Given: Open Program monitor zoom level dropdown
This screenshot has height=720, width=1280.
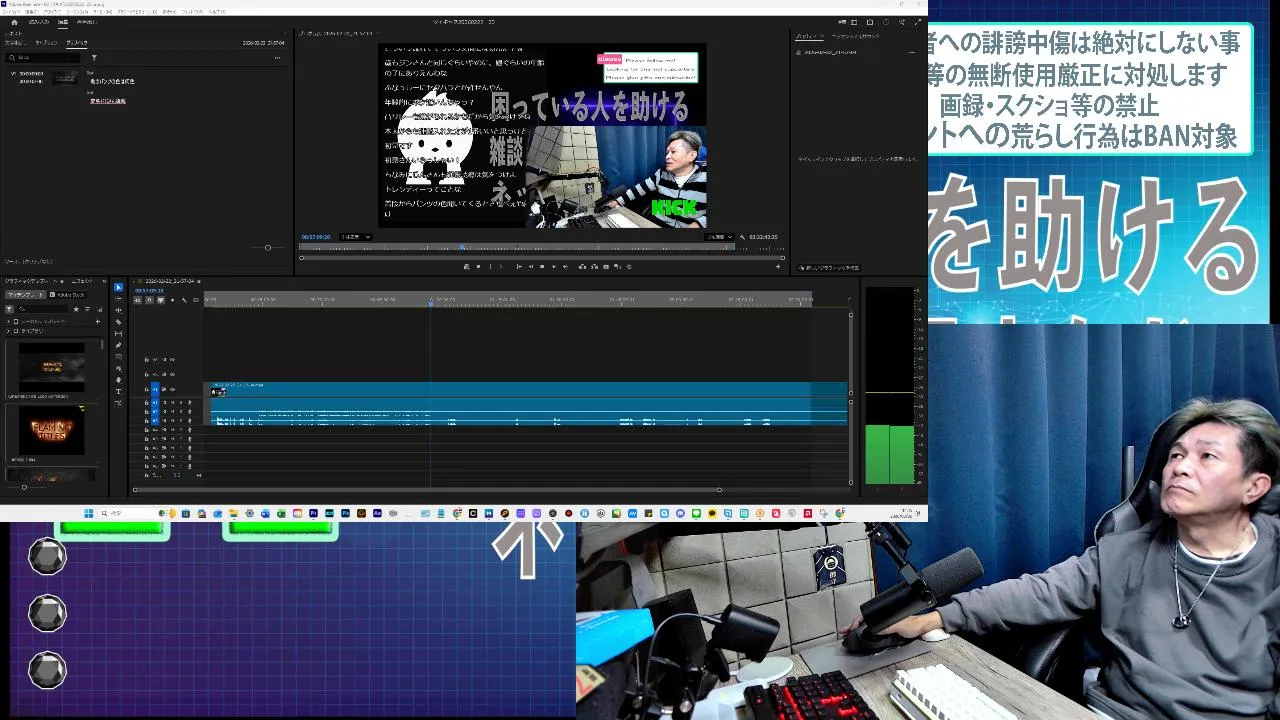Looking at the screenshot, I should pyautogui.click(x=356, y=237).
